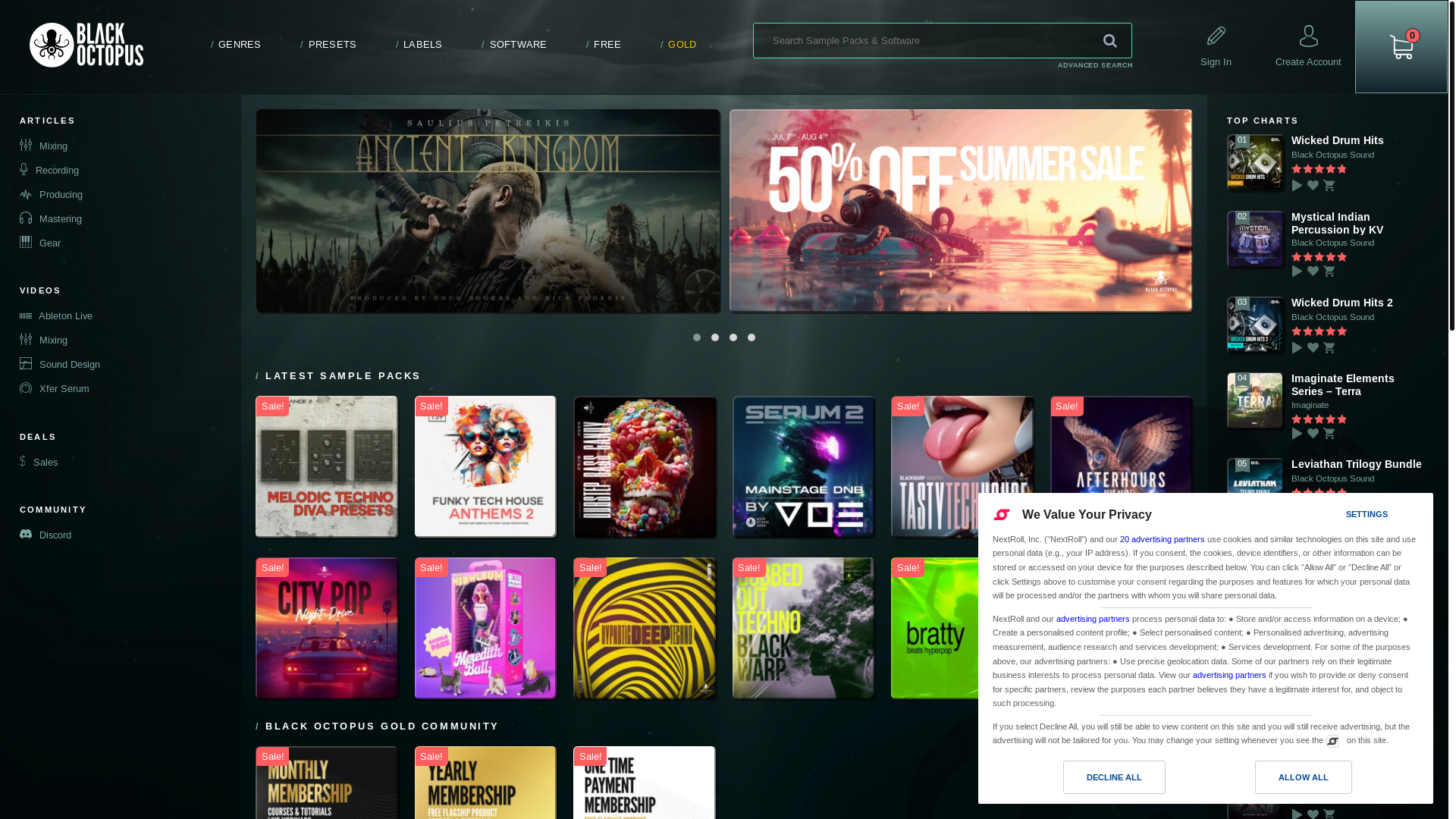Click the NextRoll logo in privacy dialog
1456x819 pixels.
coord(1002,515)
